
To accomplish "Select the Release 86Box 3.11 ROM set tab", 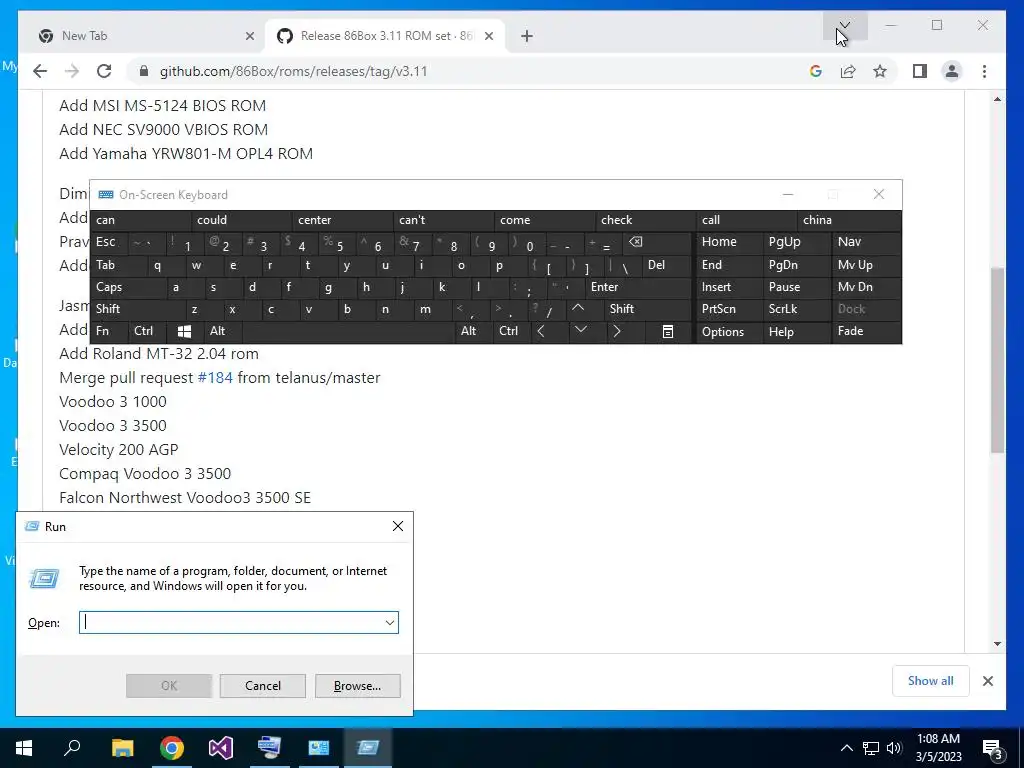I will tap(387, 36).
